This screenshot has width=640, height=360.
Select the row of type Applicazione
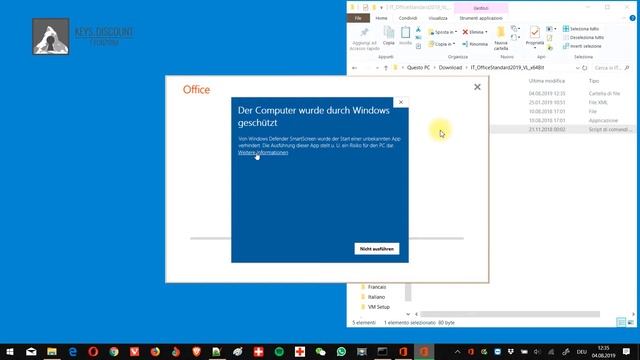563,120
